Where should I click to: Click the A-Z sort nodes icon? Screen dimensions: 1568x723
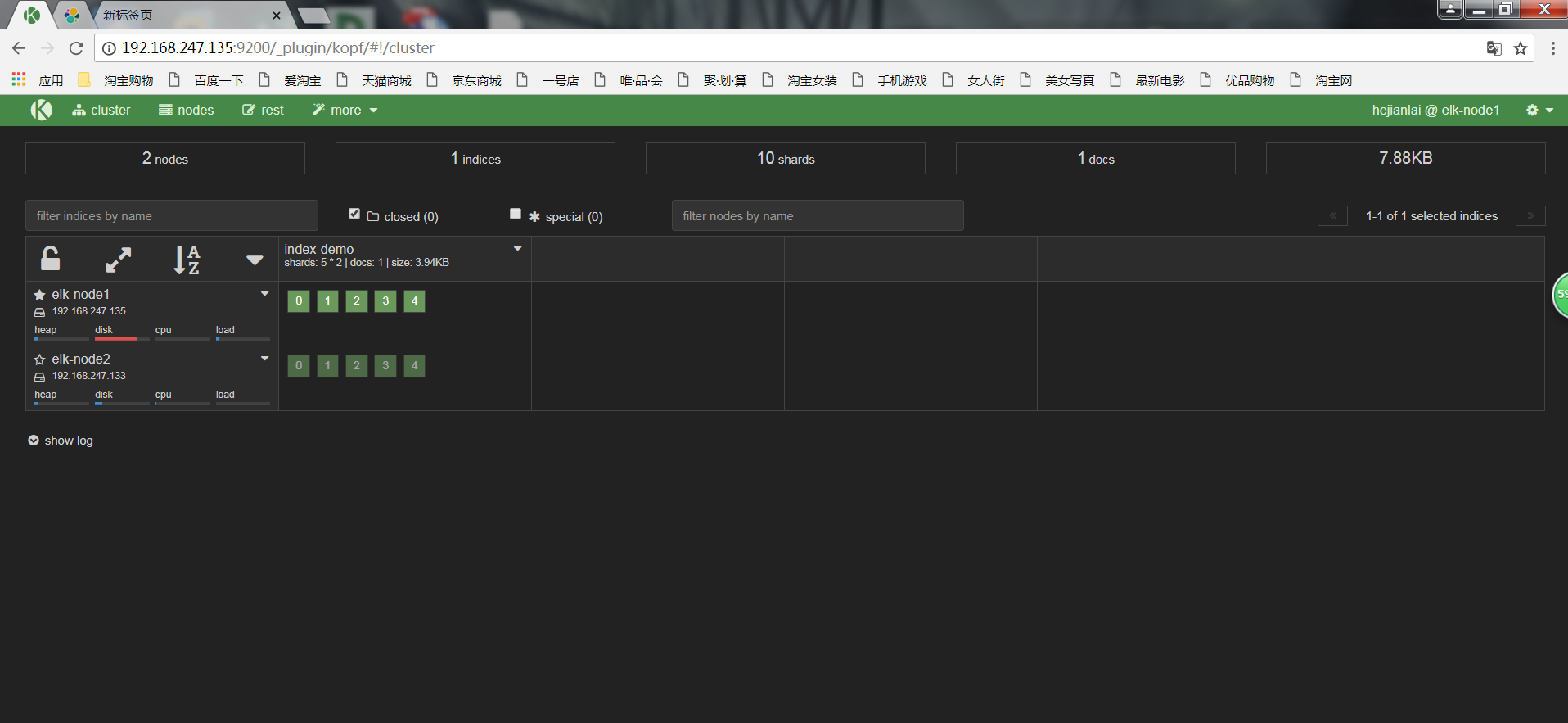pyautogui.click(x=187, y=260)
